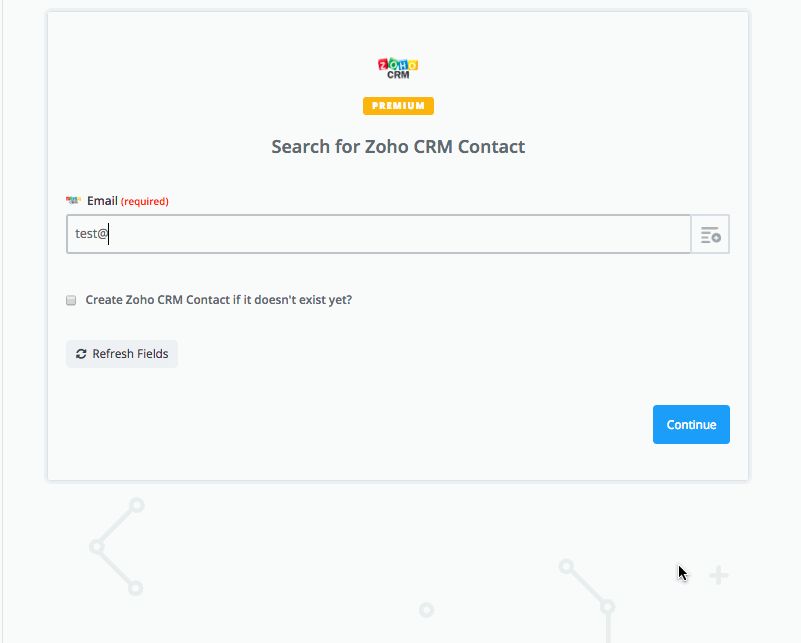This screenshot has width=801, height=643.
Task: Click the top circle of left branch graphic
Action: pyautogui.click(x=137, y=506)
